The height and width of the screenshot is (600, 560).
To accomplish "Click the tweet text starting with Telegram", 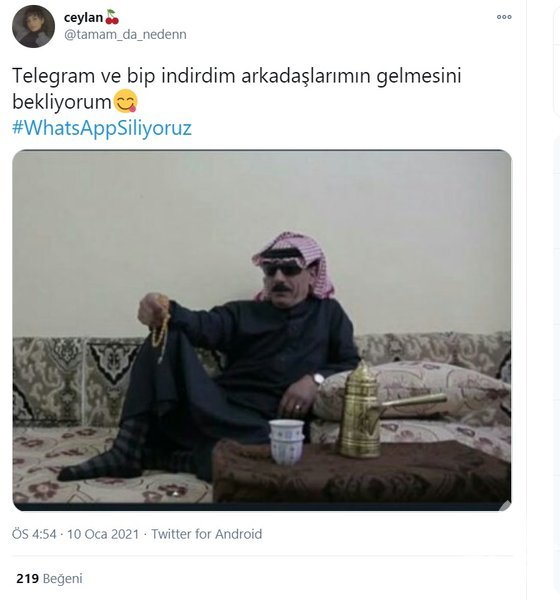I will coord(237,88).
